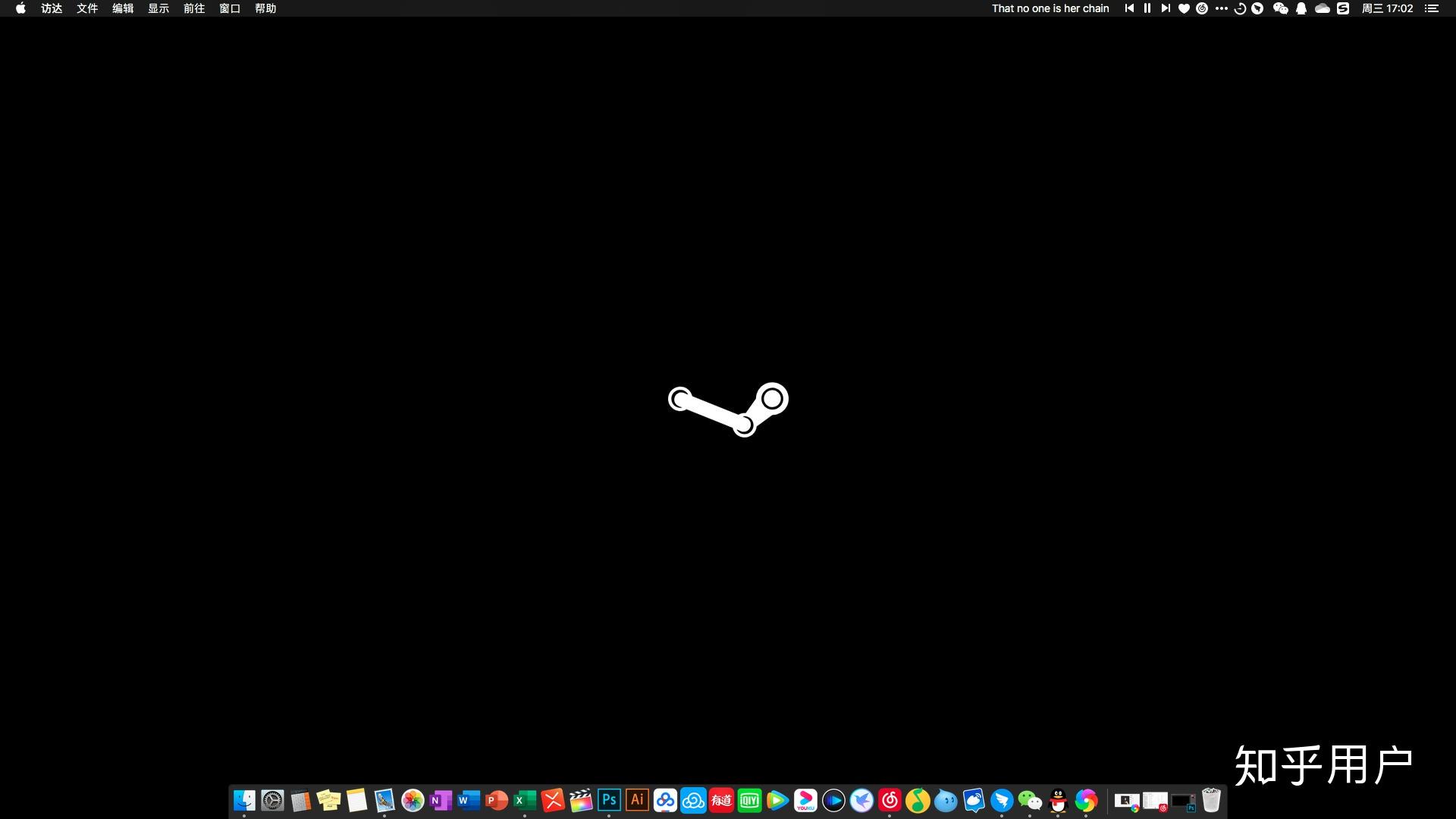This screenshot has height=819, width=1456.
Task: Open the Trash in the dock
Action: tap(1211, 800)
